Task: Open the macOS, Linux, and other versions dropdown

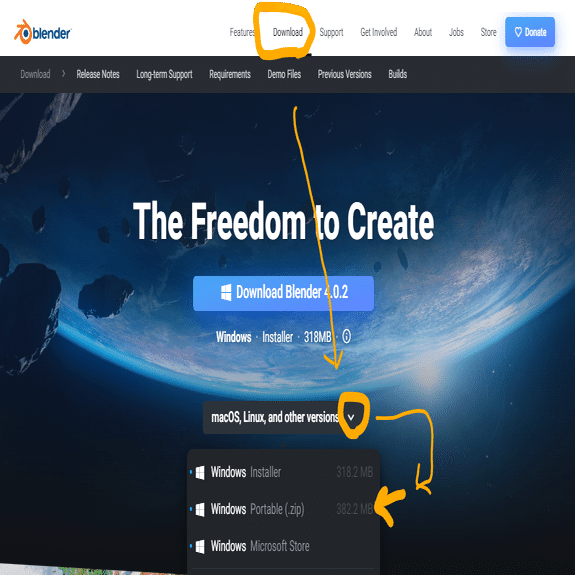Action: tap(283, 417)
